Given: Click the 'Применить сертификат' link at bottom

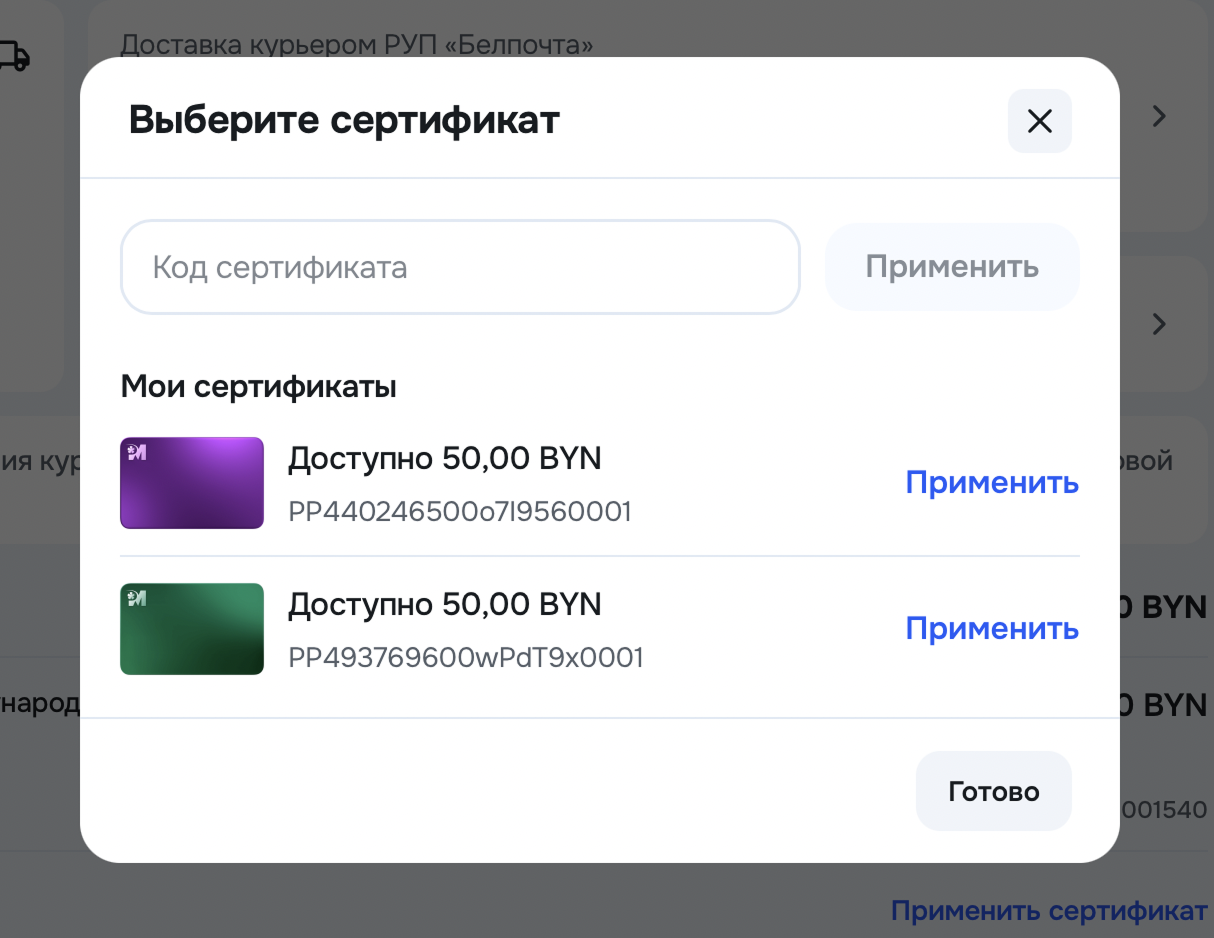Looking at the screenshot, I should click(x=1049, y=911).
